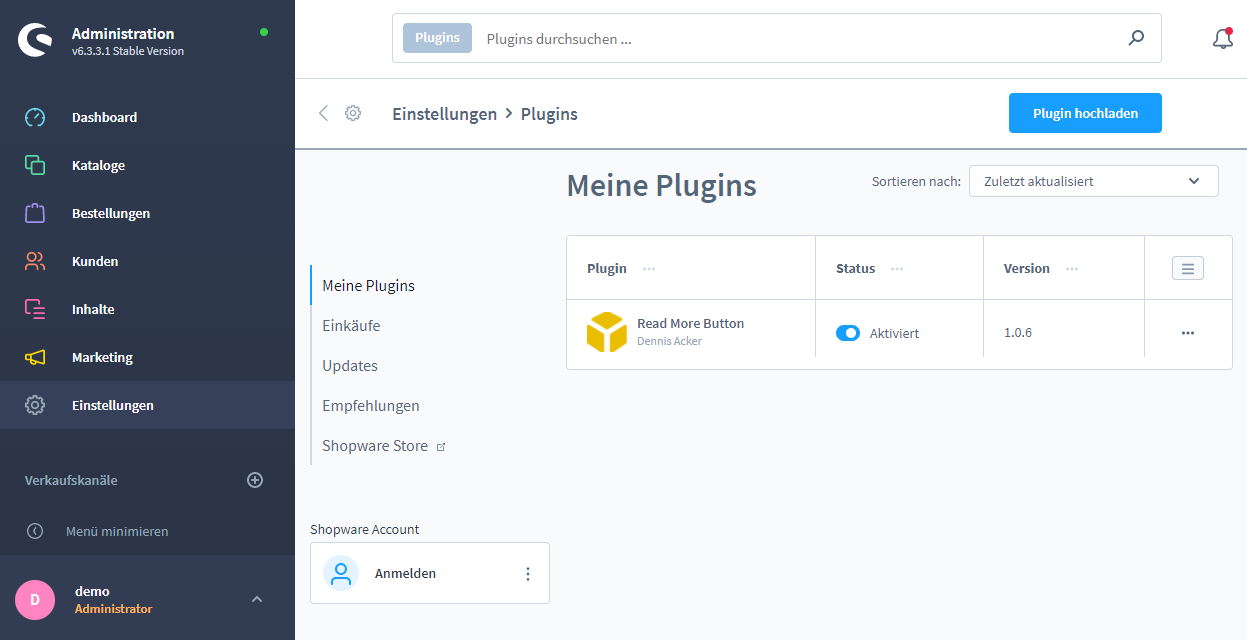Open the table list settings icon

(1188, 268)
